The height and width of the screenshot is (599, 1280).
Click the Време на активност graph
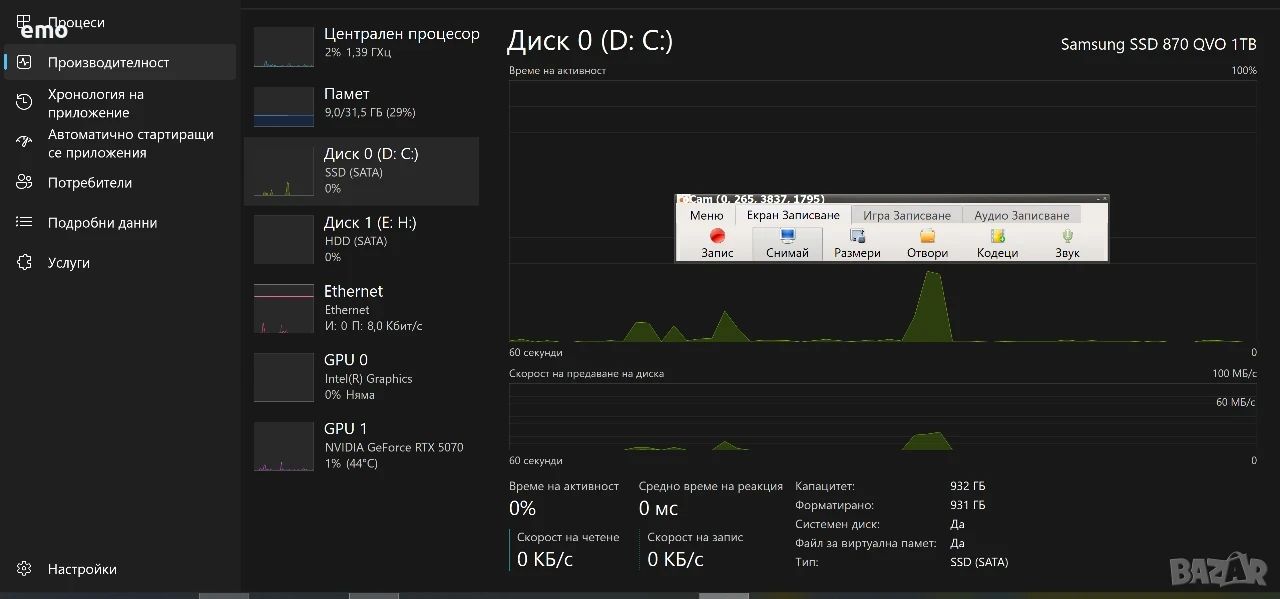pos(883,212)
